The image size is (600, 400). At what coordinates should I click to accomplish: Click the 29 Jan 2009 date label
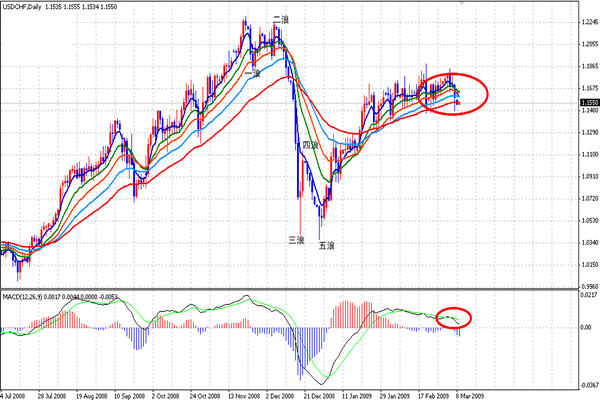[395, 396]
